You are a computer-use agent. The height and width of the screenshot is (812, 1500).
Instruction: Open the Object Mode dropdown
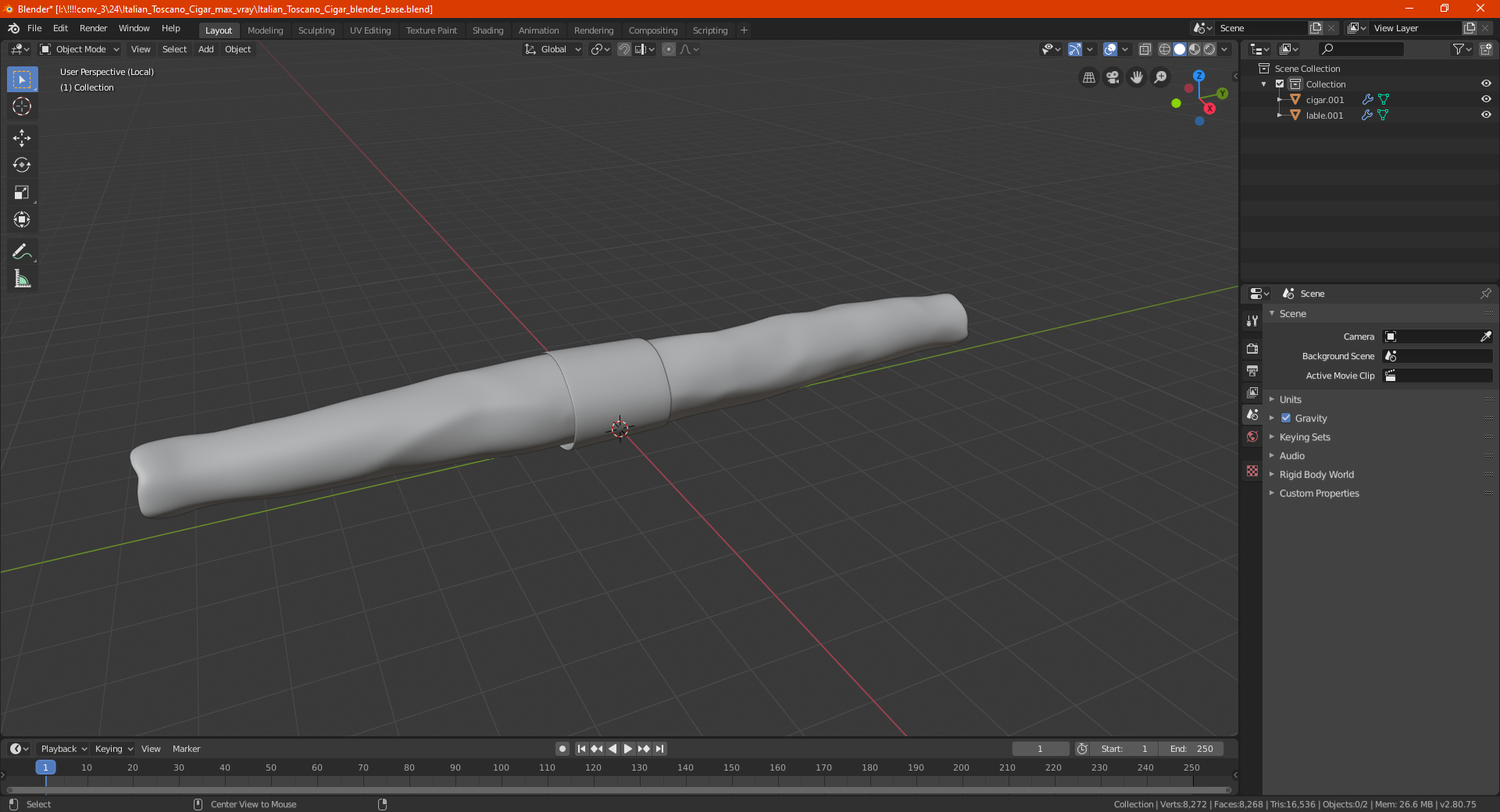coord(79,49)
